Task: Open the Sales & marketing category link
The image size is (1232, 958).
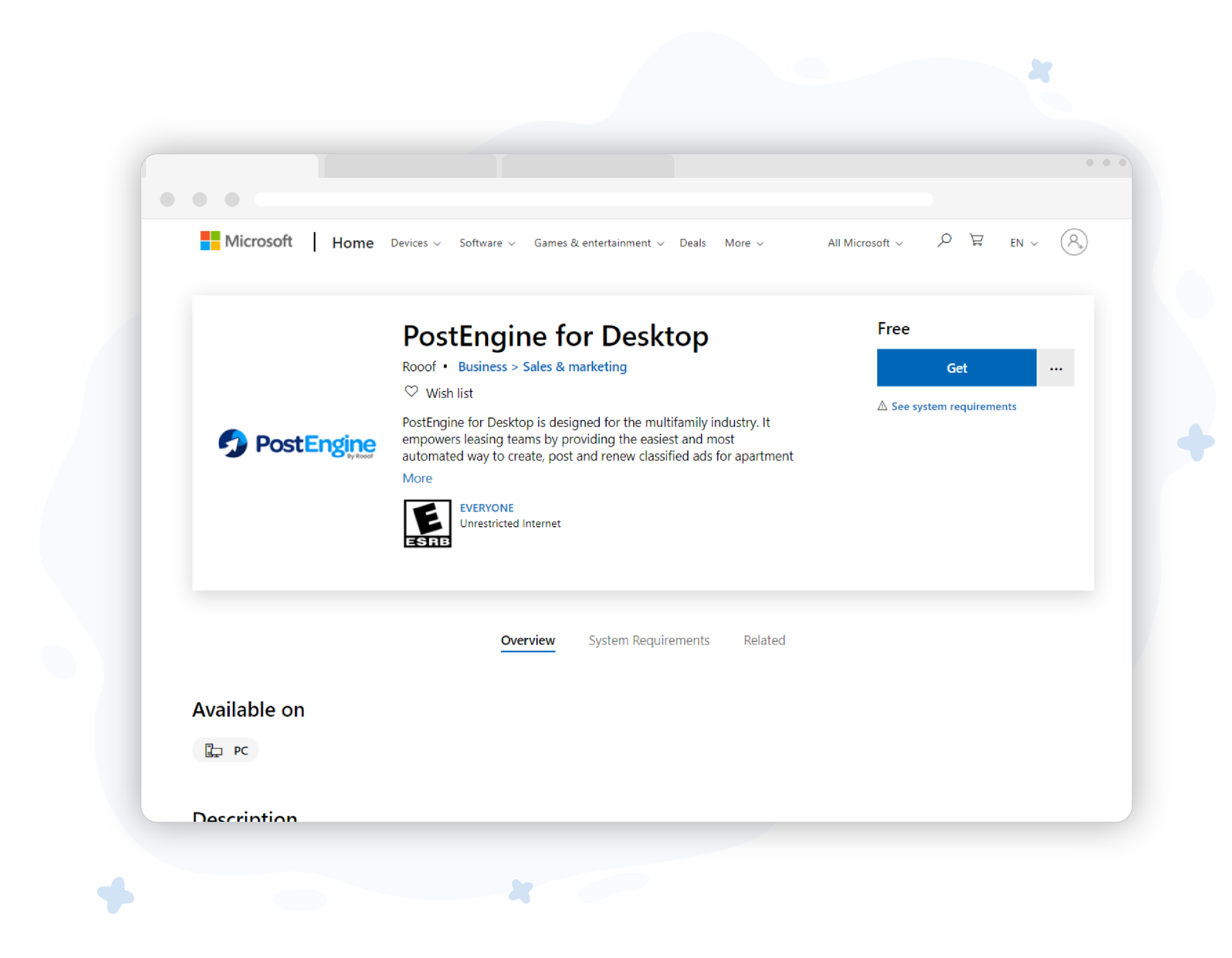Action: 574,367
